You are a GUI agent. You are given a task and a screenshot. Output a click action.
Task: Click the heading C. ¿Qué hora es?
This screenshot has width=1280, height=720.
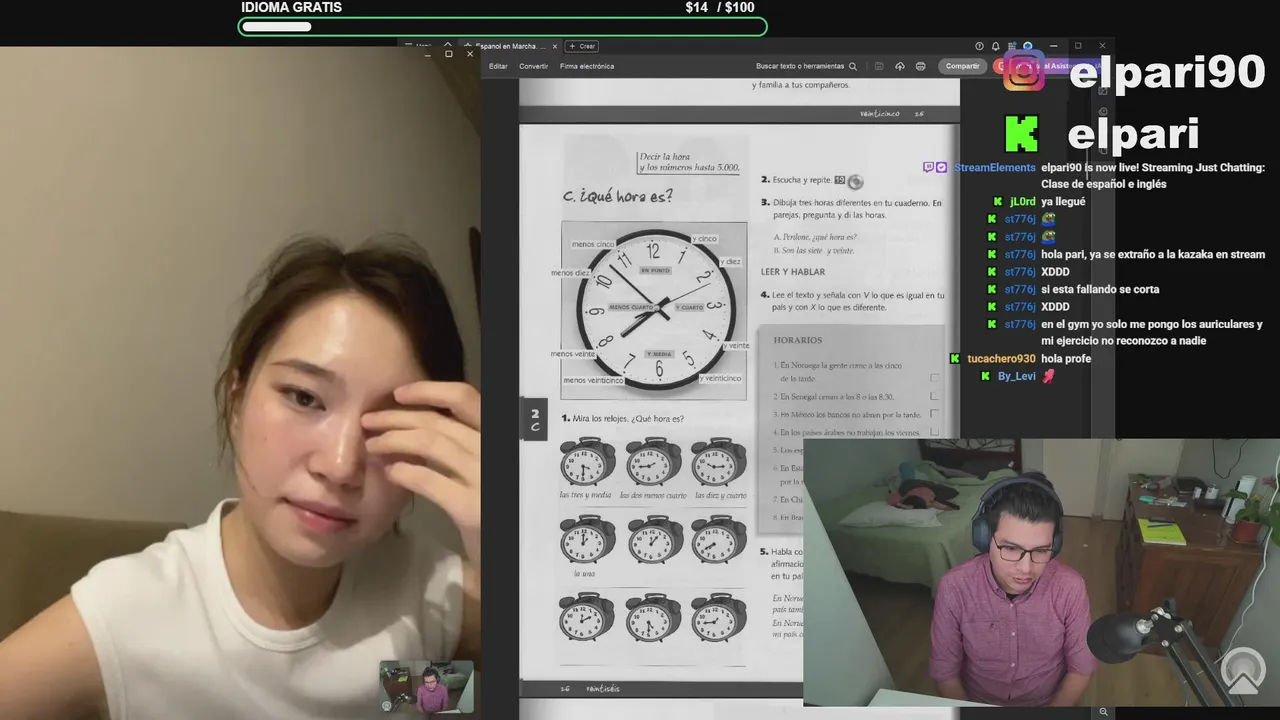click(618, 196)
